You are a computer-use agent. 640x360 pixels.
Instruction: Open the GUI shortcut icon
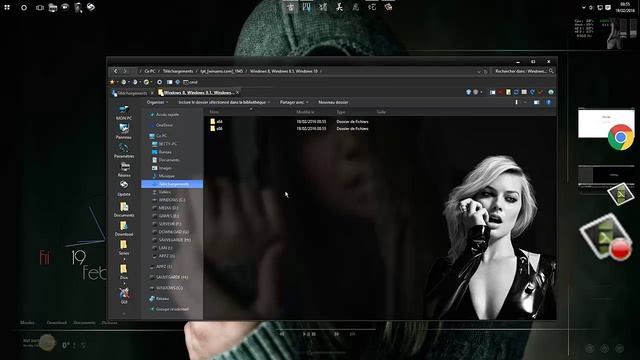pyautogui.click(x=124, y=296)
